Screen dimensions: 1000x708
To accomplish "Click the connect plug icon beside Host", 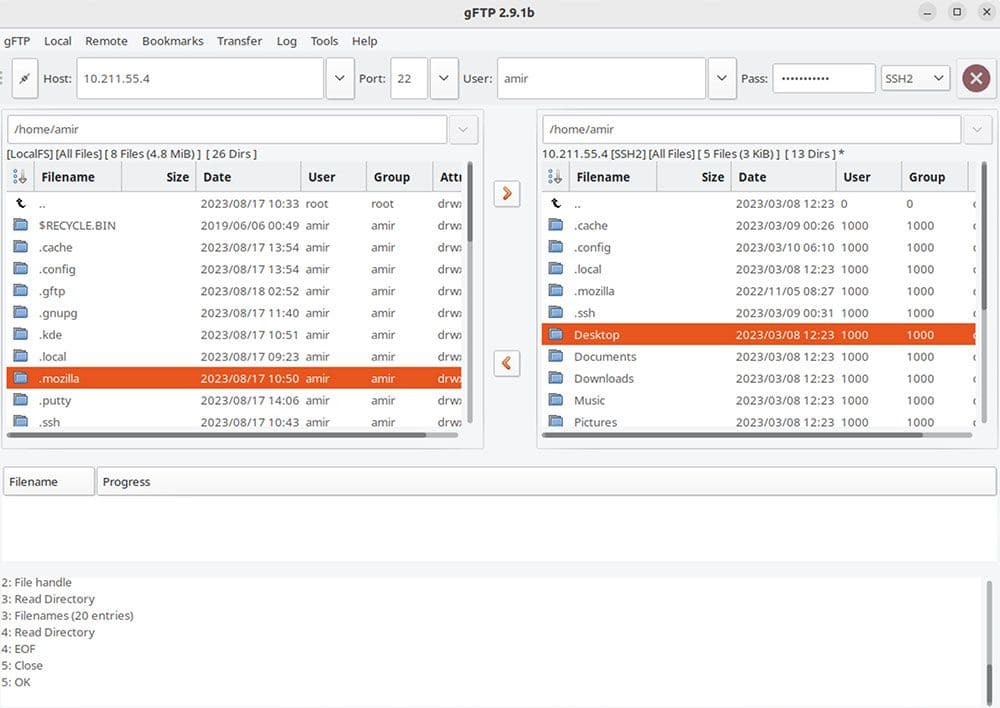I will point(24,78).
